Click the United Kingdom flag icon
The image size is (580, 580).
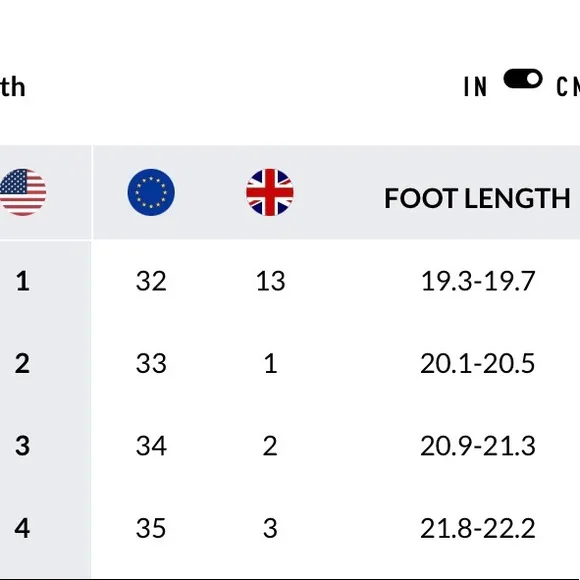[270, 192]
